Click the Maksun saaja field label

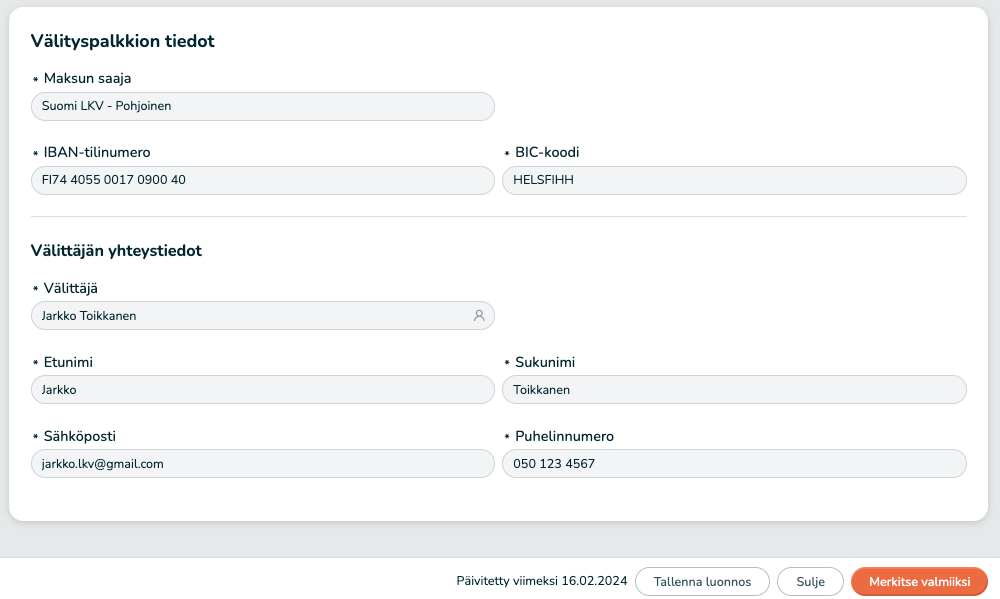(x=87, y=79)
